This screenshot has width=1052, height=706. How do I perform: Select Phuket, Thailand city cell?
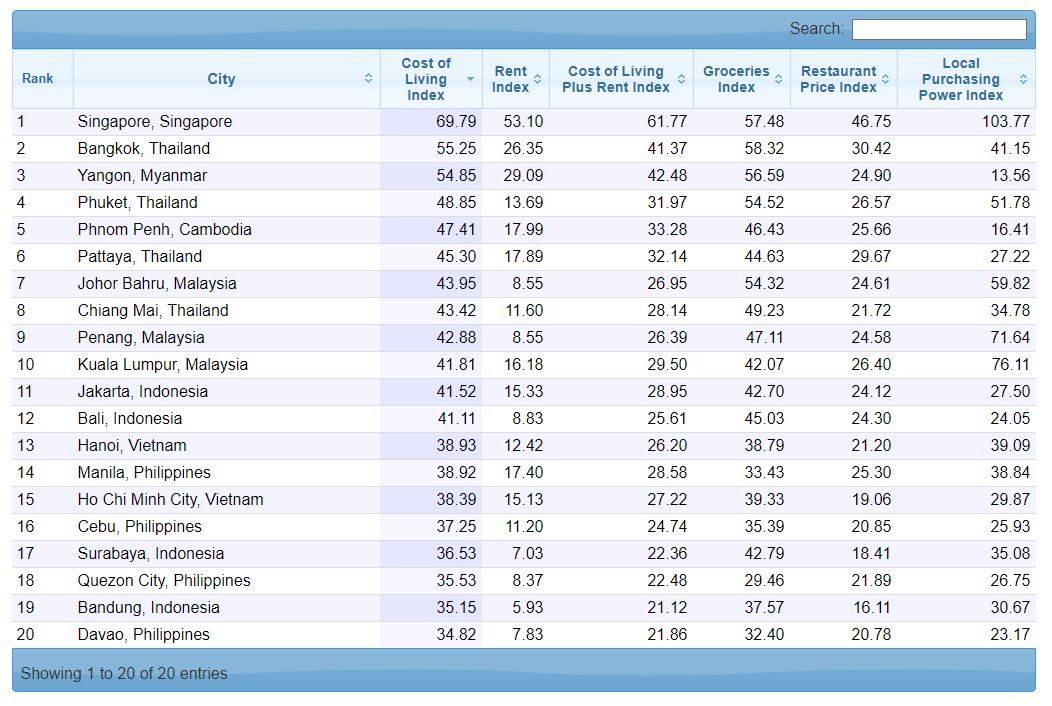[227, 203]
